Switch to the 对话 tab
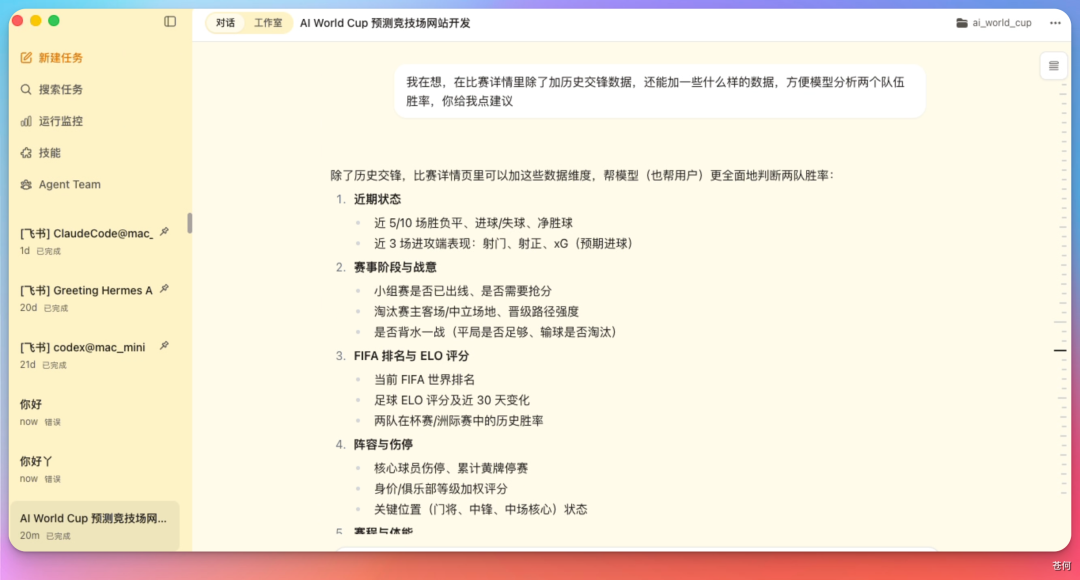 [225, 23]
